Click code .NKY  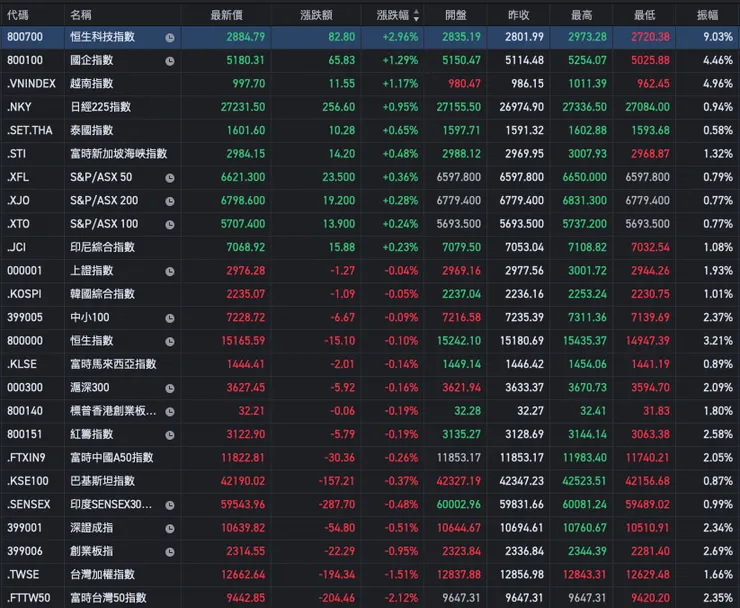pyautogui.click(x=19, y=107)
